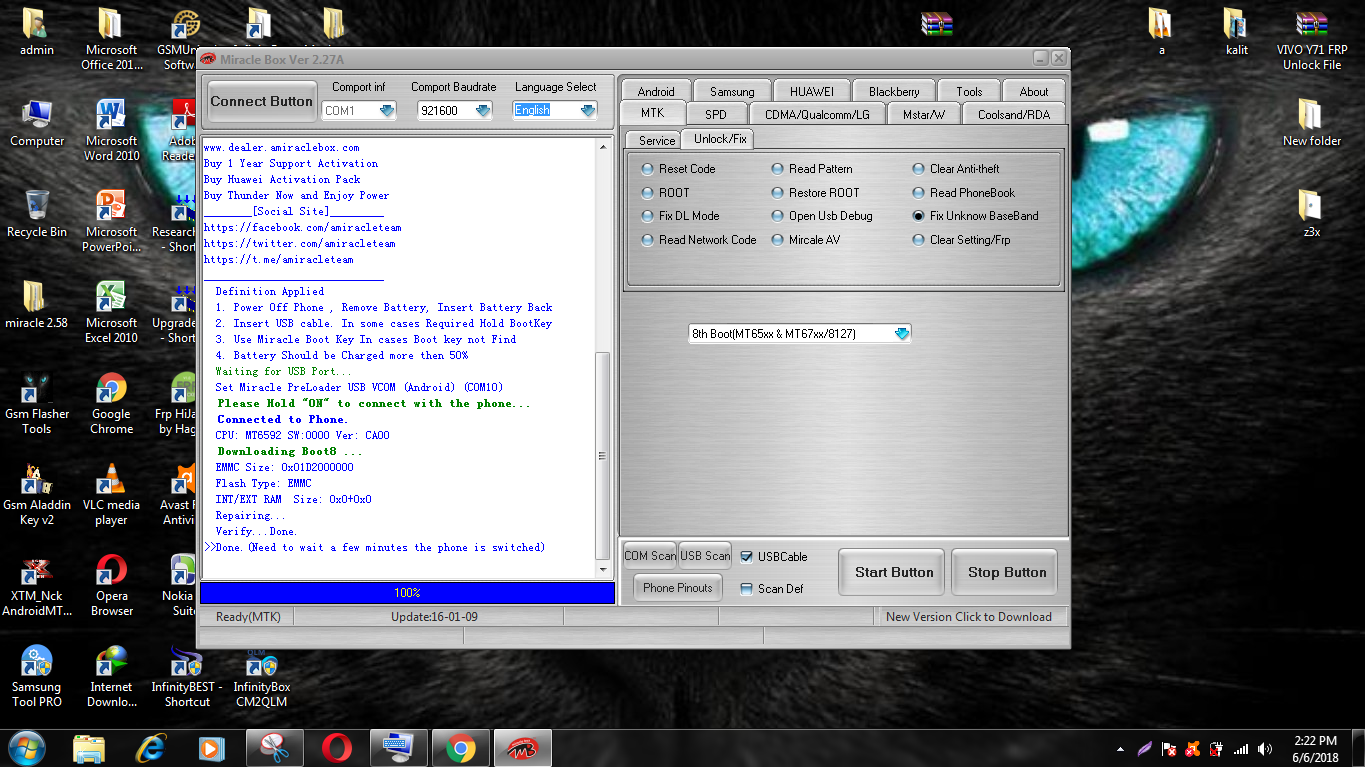
Task: Select the ROOT radio option
Action: (666, 193)
